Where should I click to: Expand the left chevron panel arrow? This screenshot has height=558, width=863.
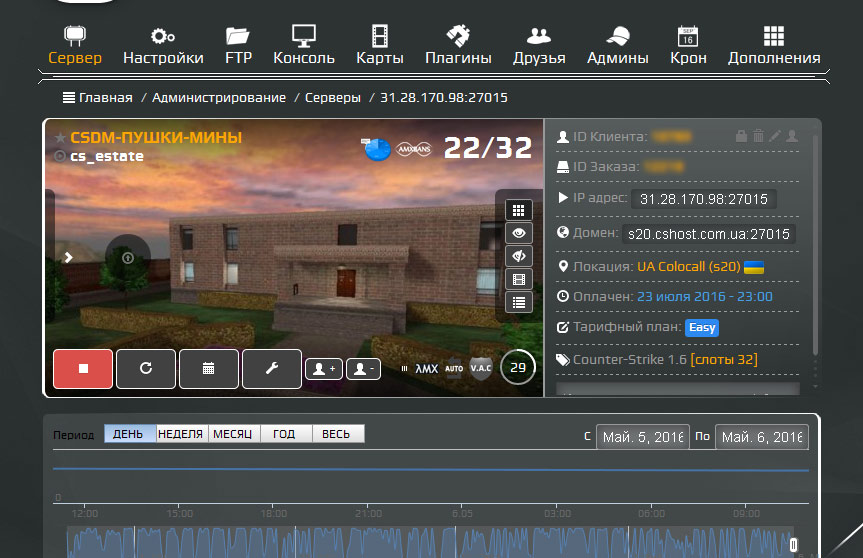(x=68, y=257)
